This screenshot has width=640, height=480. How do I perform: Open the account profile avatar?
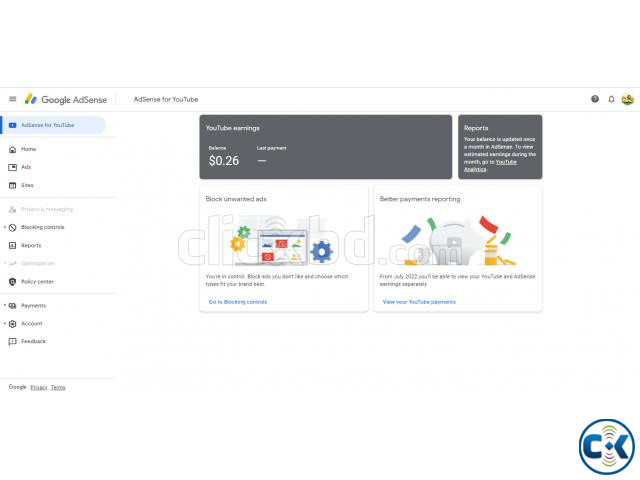[x=628, y=99]
